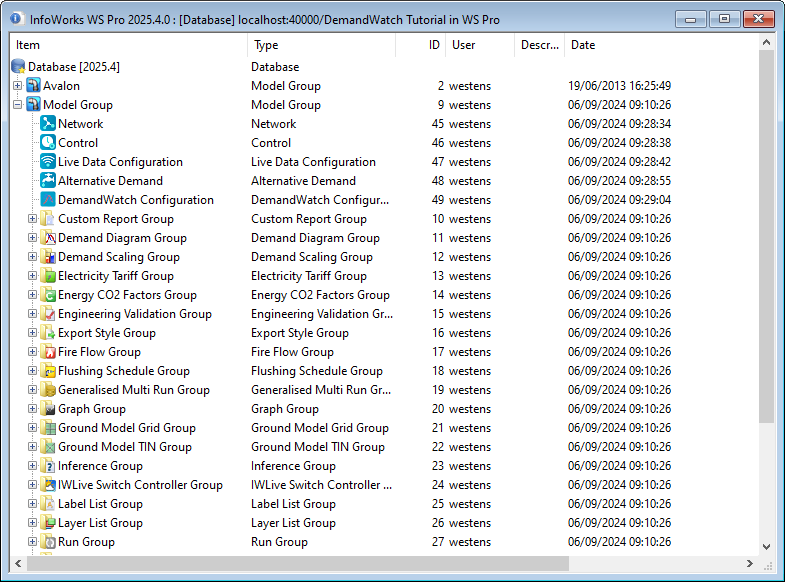Image resolution: width=785 pixels, height=582 pixels.
Task: Click the vertical scrollbar thumb
Action: [x=766, y=236]
